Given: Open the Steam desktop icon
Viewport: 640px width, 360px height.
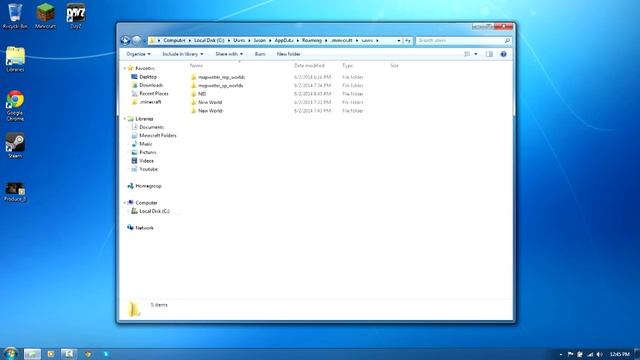Looking at the screenshot, I should pos(15,145).
